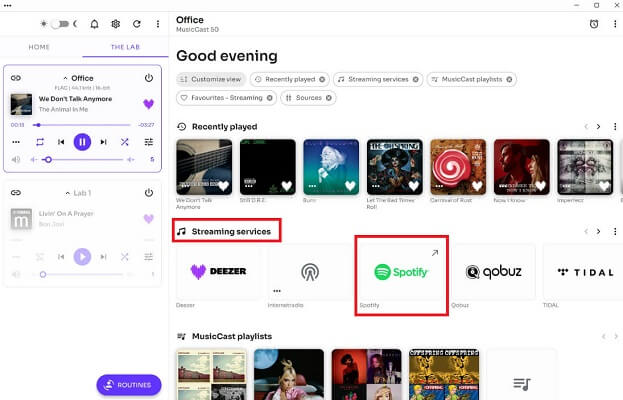Open the ROUTINES button
The image size is (623, 400).
pos(129,385)
